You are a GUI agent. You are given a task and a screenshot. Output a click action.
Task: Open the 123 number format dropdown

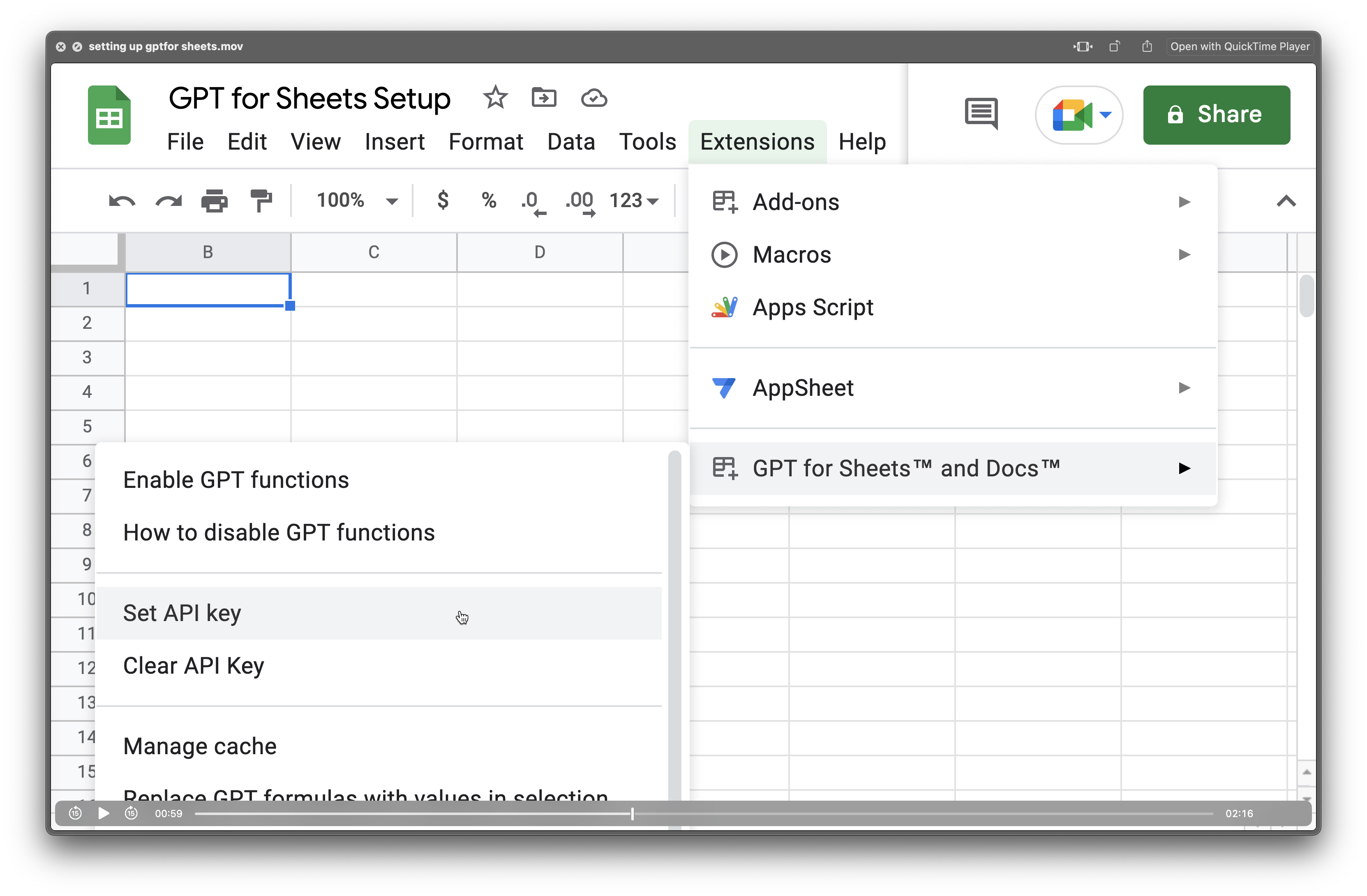click(633, 201)
